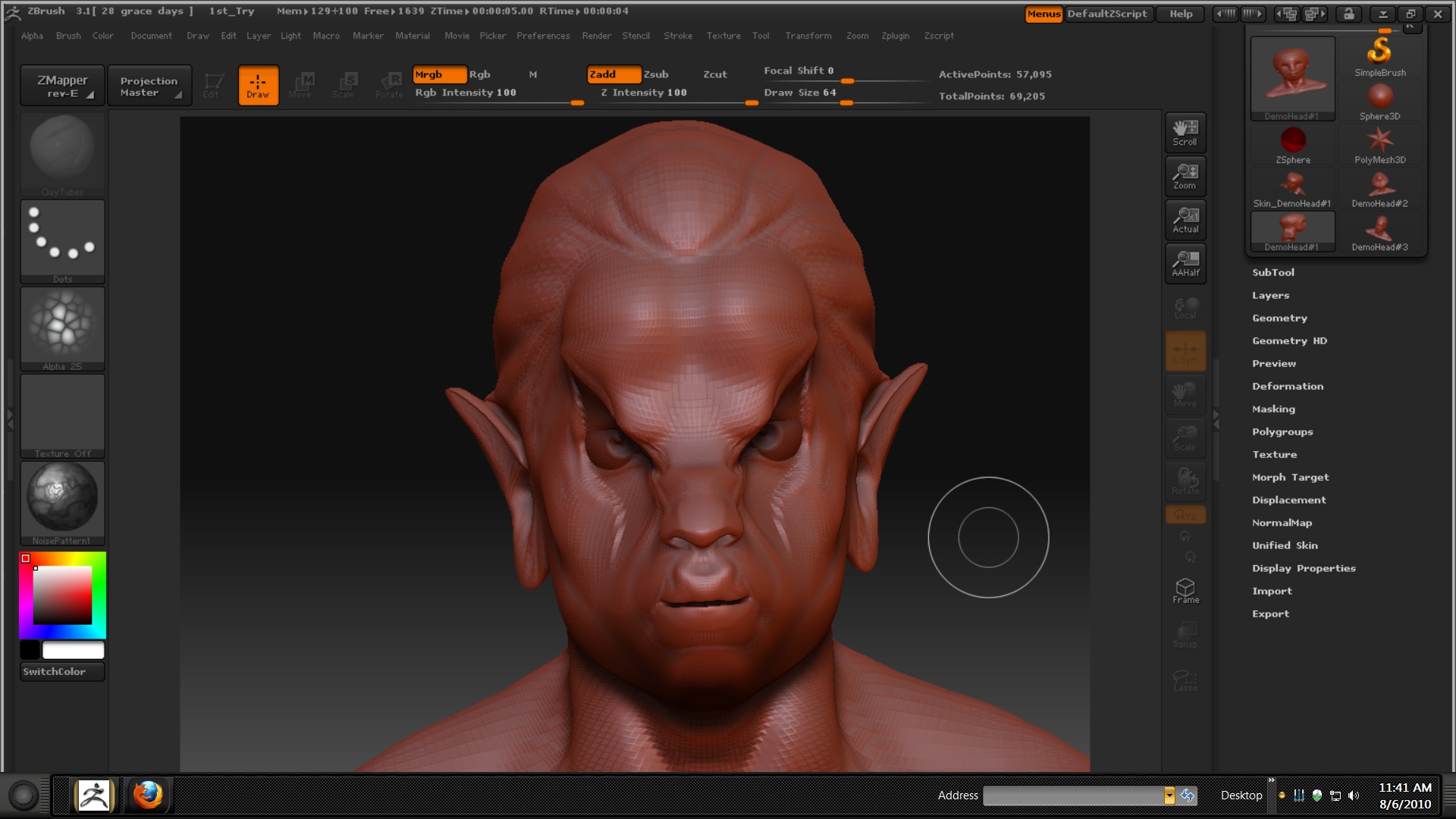Click the Projection Master button

tap(149, 85)
